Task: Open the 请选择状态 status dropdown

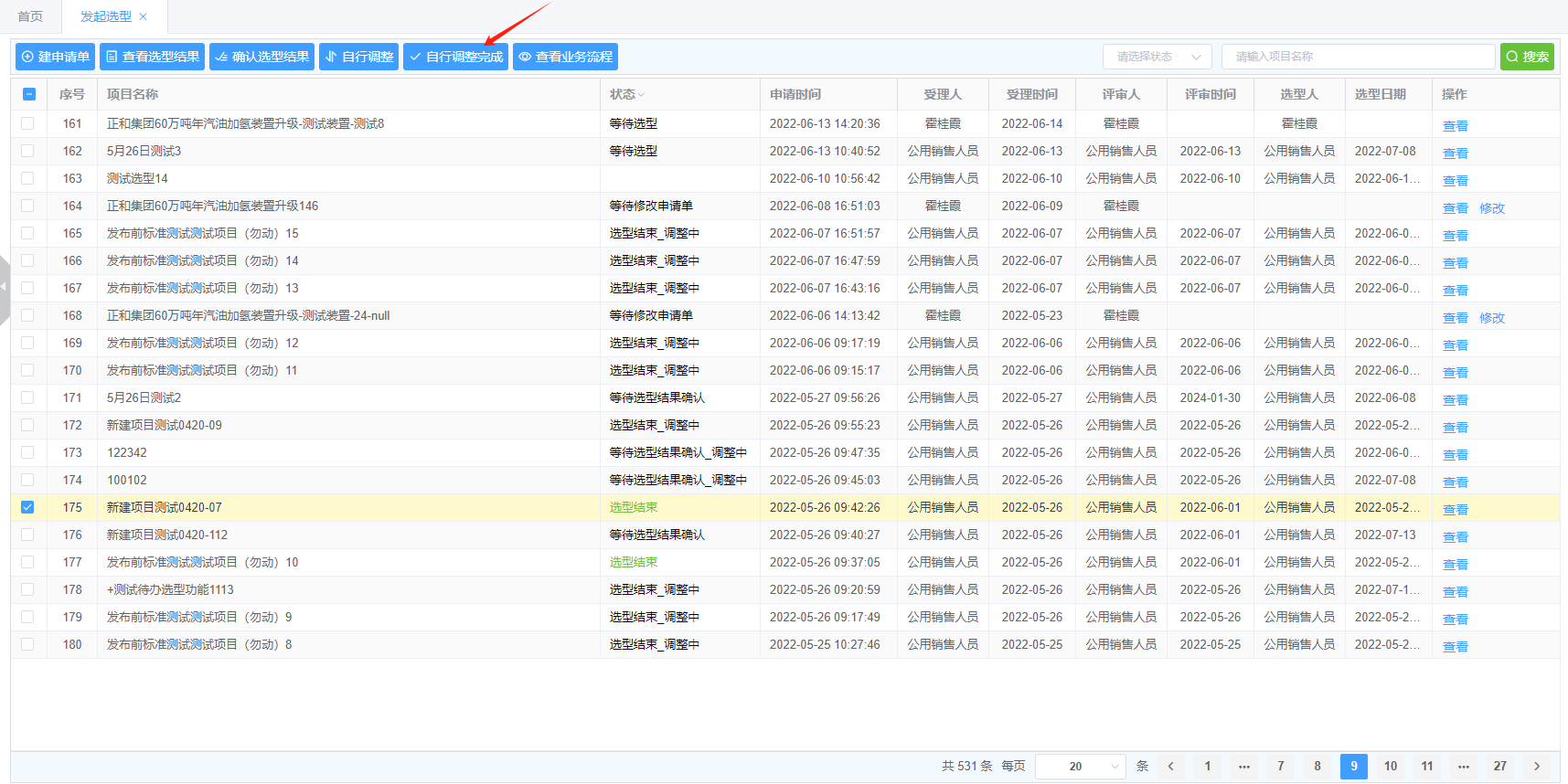Action: click(x=1157, y=57)
